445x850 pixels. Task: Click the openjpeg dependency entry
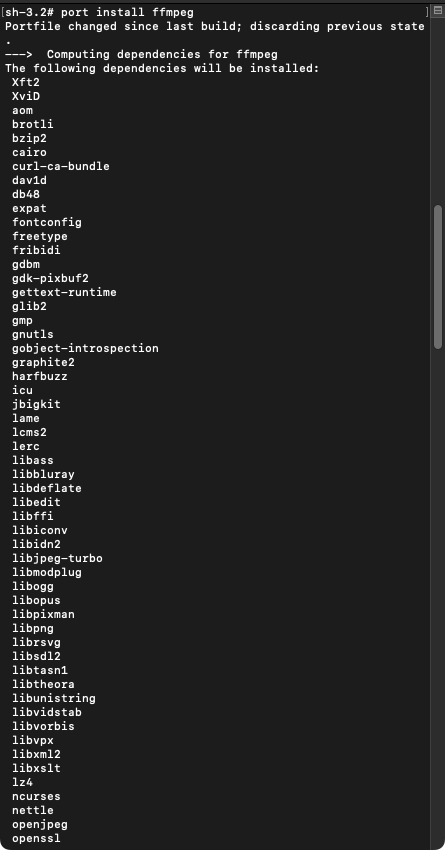click(40, 825)
